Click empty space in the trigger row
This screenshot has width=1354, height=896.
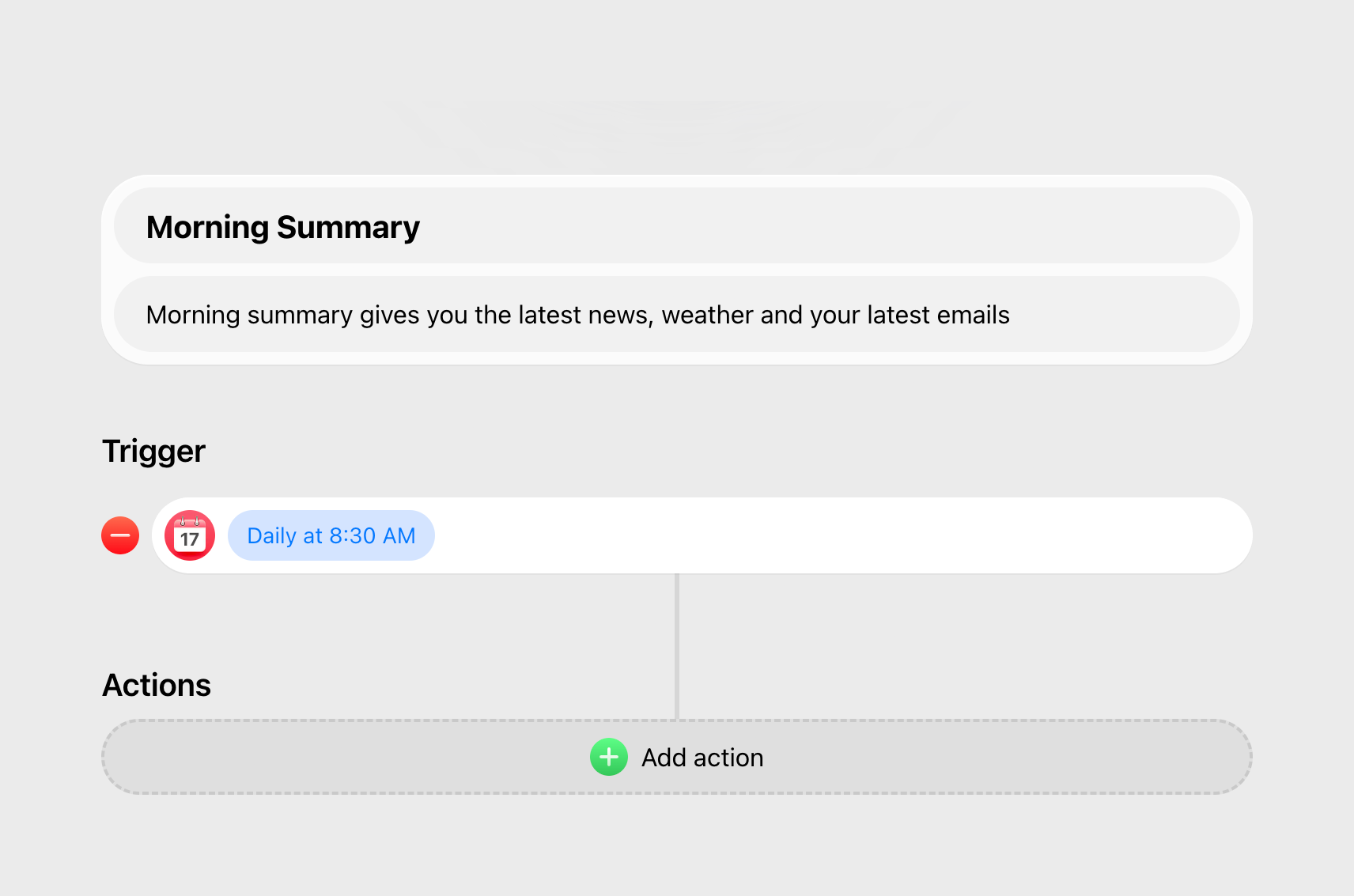[838, 535]
